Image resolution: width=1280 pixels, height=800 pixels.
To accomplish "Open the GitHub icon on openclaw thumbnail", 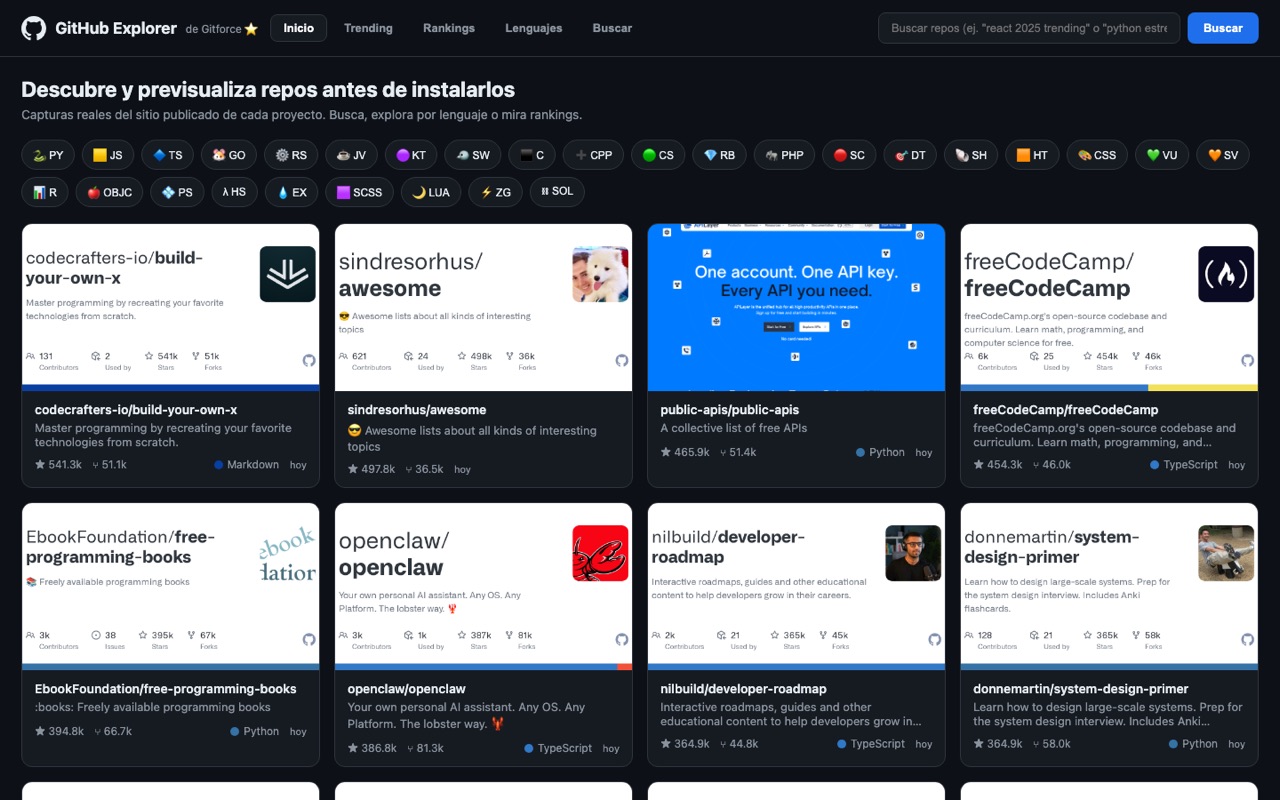I will (622, 639).
